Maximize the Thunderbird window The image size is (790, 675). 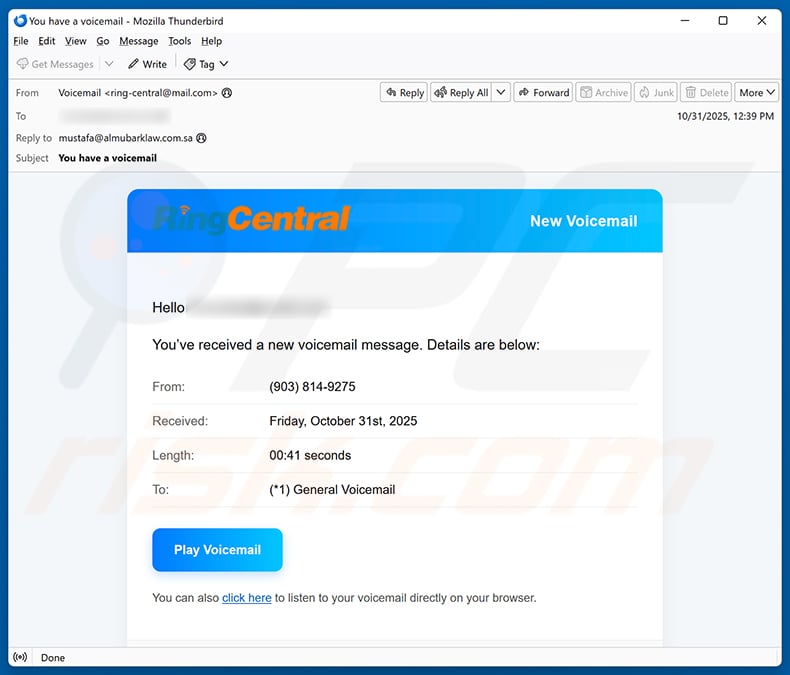(723, 21)
